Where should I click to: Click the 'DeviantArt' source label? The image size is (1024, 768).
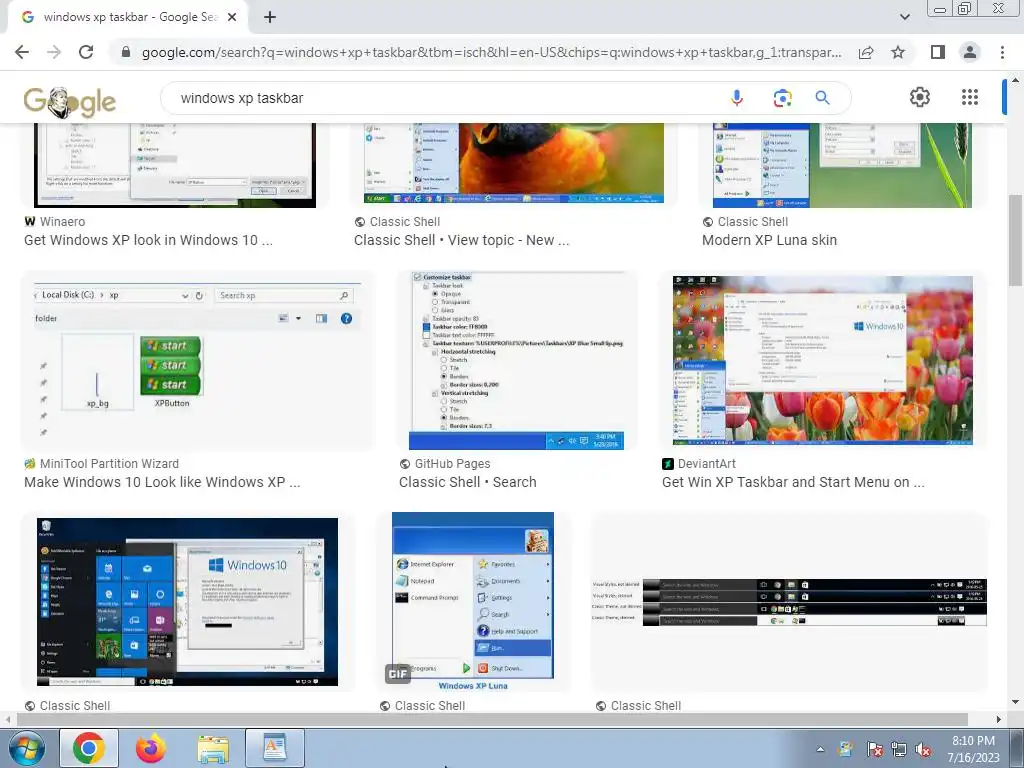pos(707,464)
